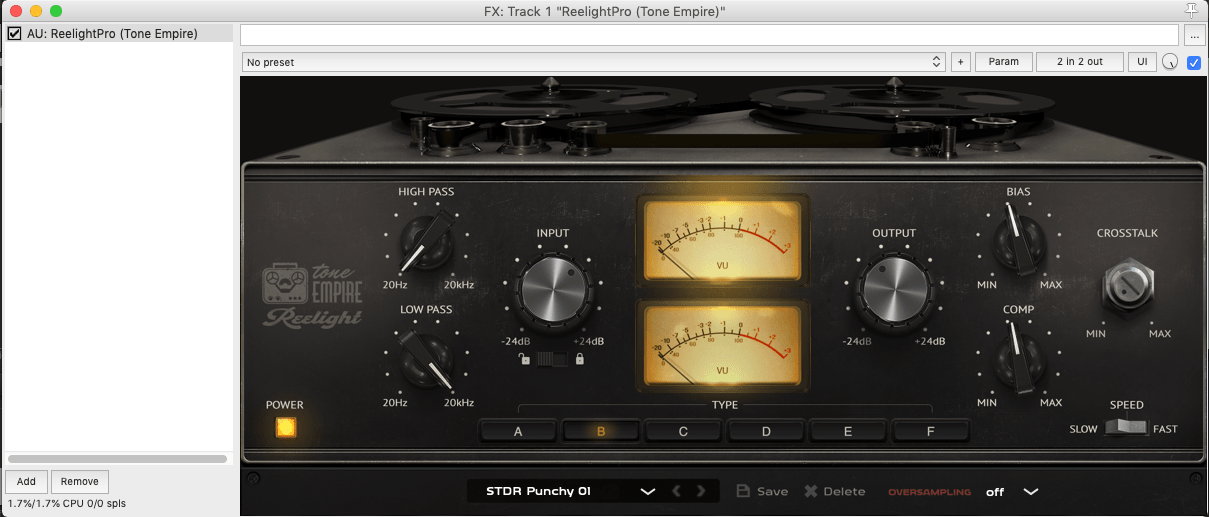Open the No preset dropdown
Screen dimensions: 1209x517
click(x=593, y=62)
